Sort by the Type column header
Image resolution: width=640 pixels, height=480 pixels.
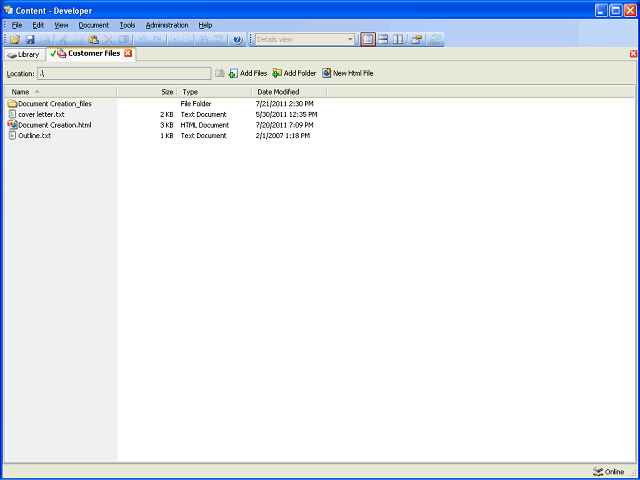point(215,92)
